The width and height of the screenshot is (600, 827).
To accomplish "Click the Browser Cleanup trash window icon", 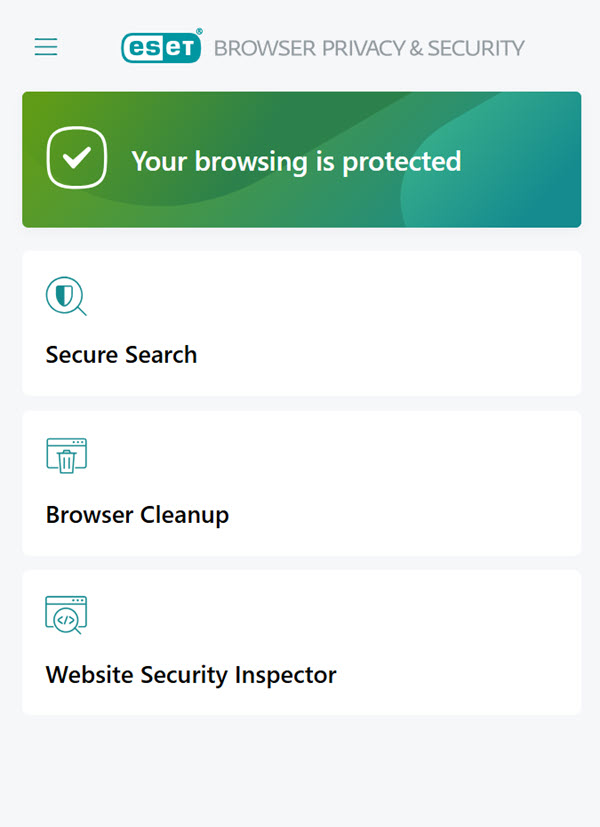I will (66, 456).
